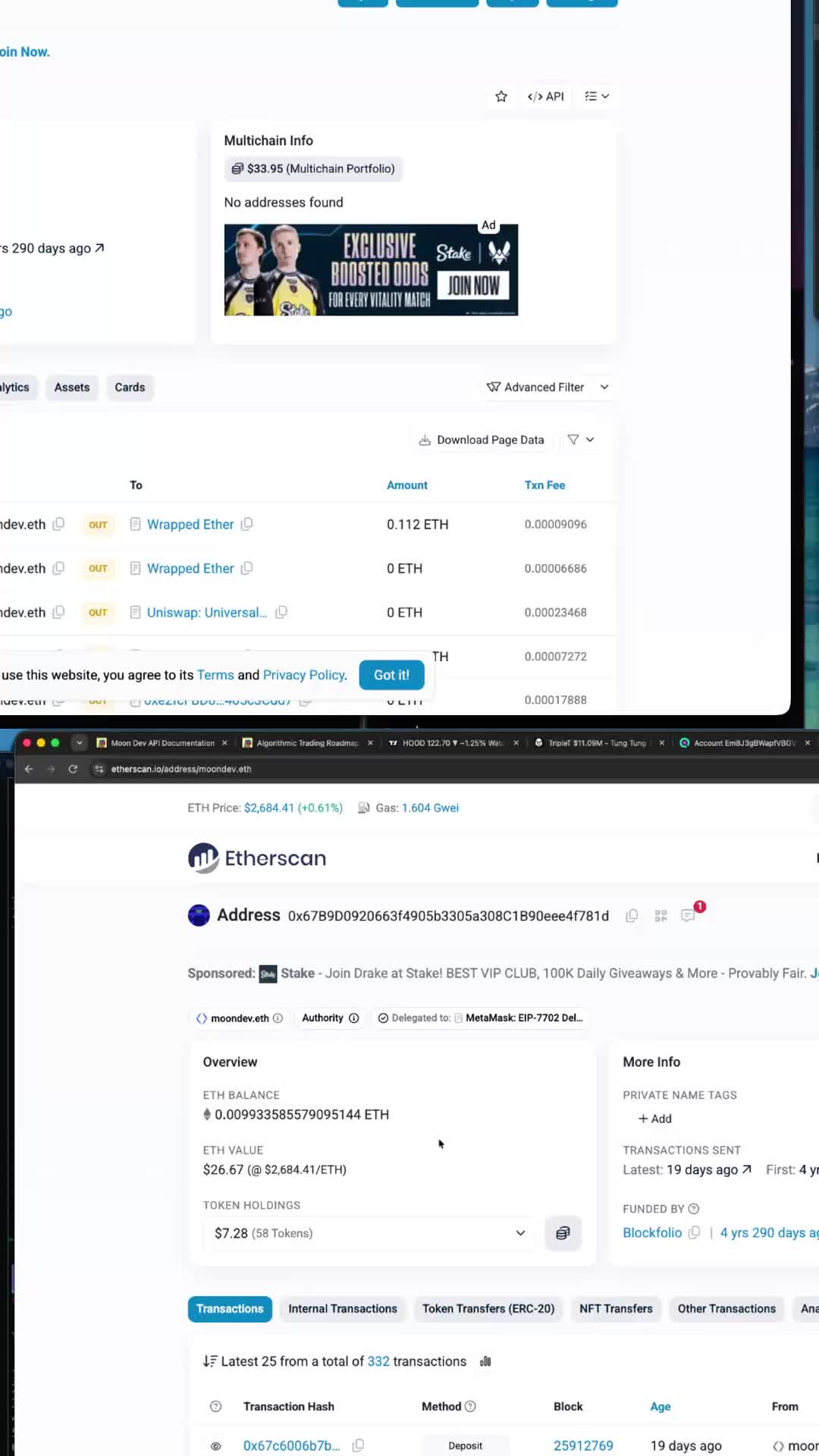Open the $33.95 Multichain Portfolio badge
The height and width of the screenshot is (1456, 819).
313,168
